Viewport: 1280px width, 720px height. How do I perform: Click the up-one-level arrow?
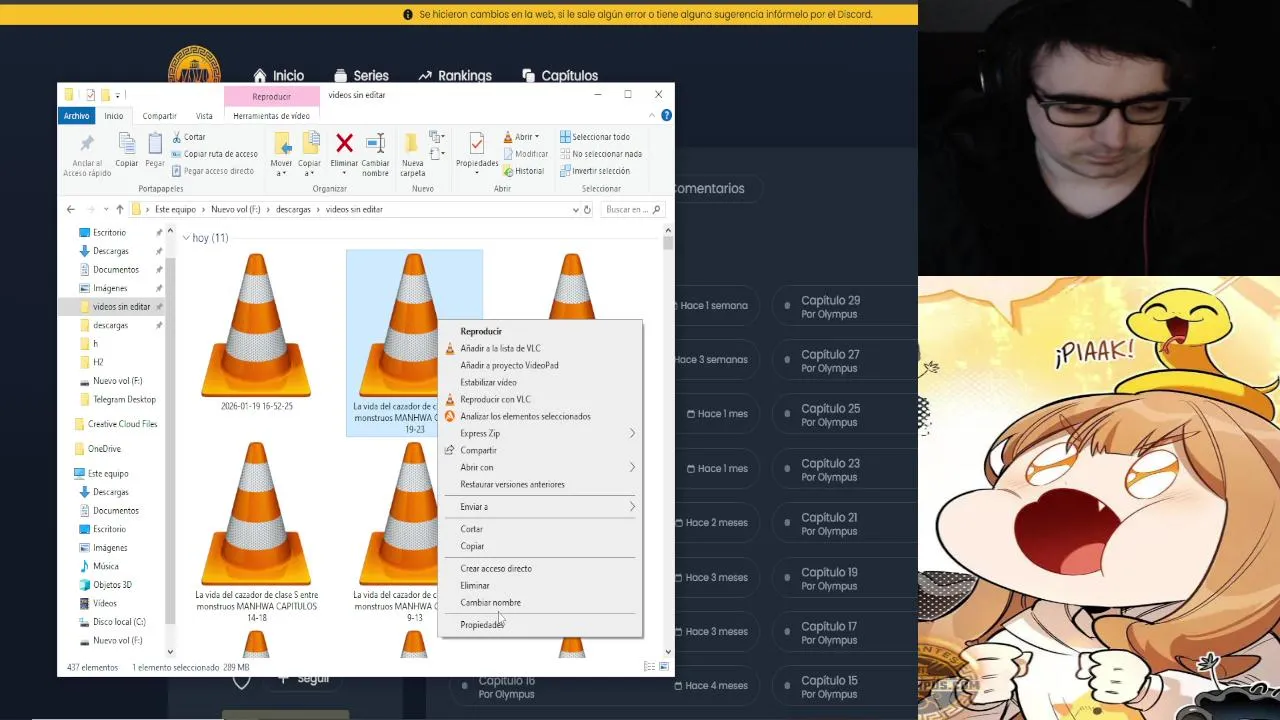(x=119, y=209)
